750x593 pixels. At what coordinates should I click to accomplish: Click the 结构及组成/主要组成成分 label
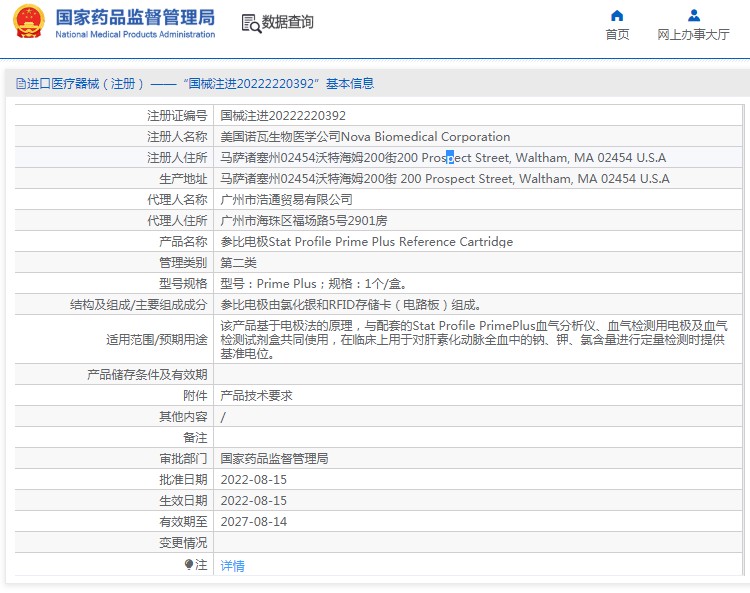pyautogui.click(x=139, y=305)
